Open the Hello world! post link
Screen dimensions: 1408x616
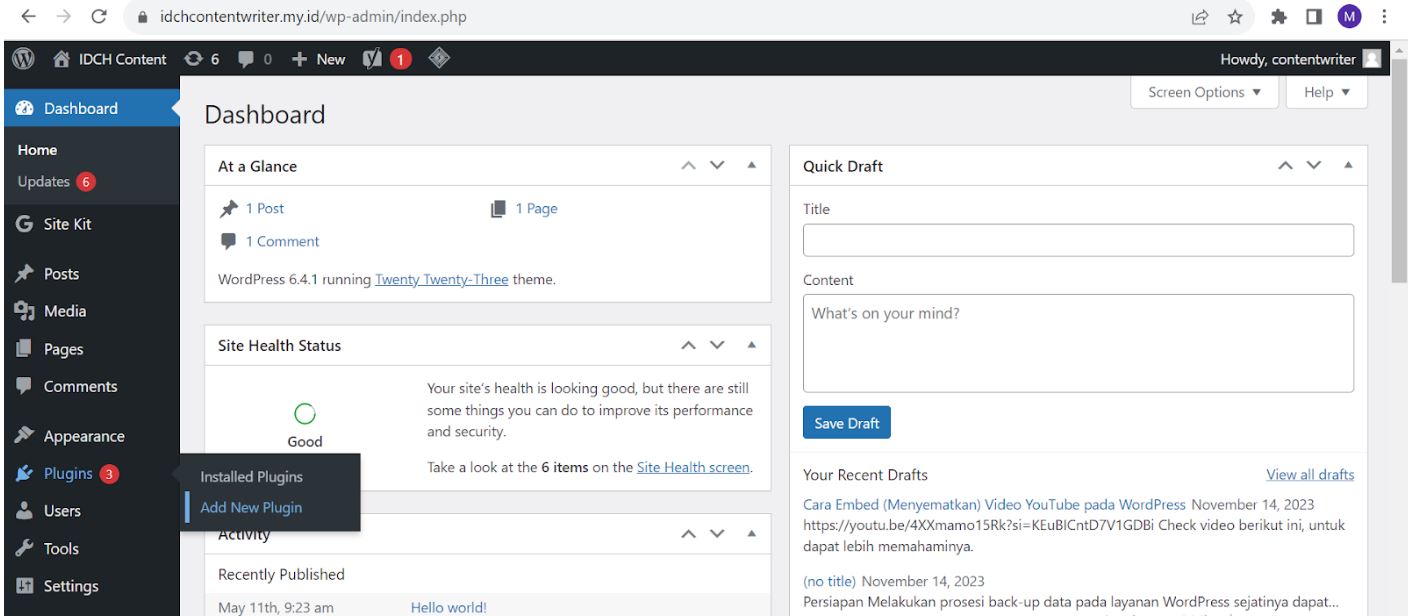click(x=447, y=607)
